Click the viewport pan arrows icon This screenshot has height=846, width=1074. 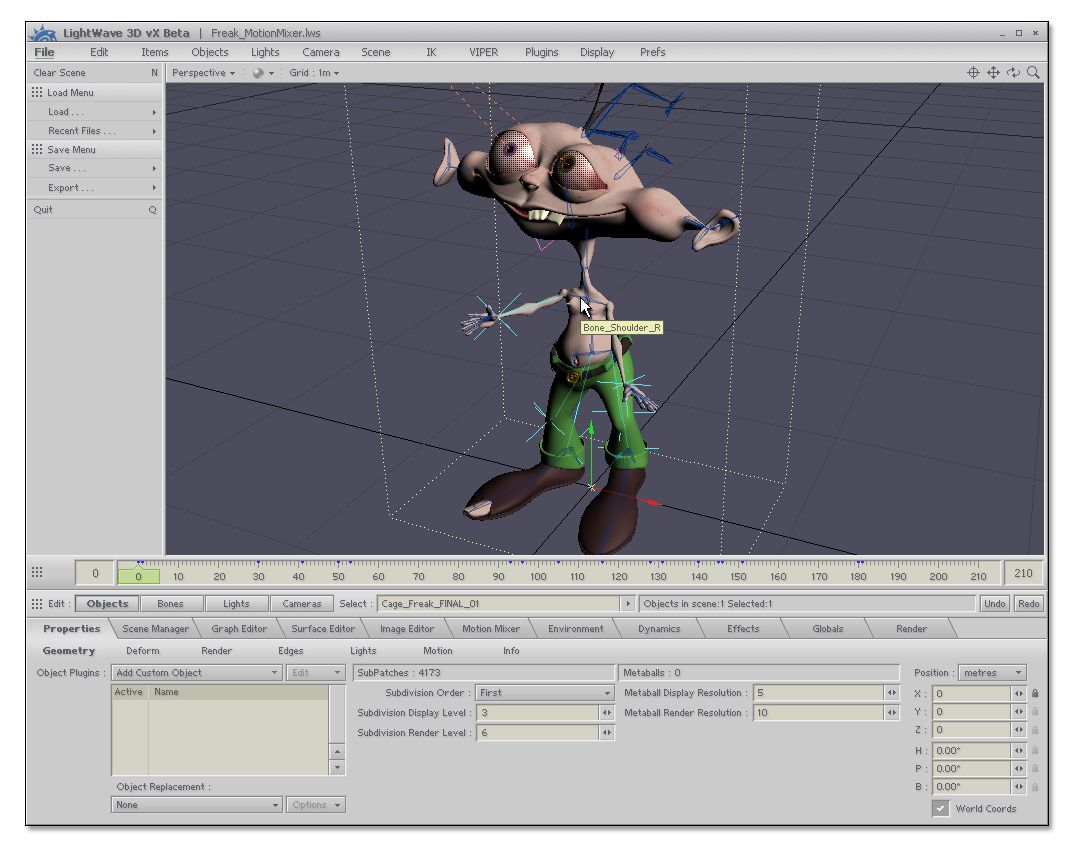[x=993, y=73]
